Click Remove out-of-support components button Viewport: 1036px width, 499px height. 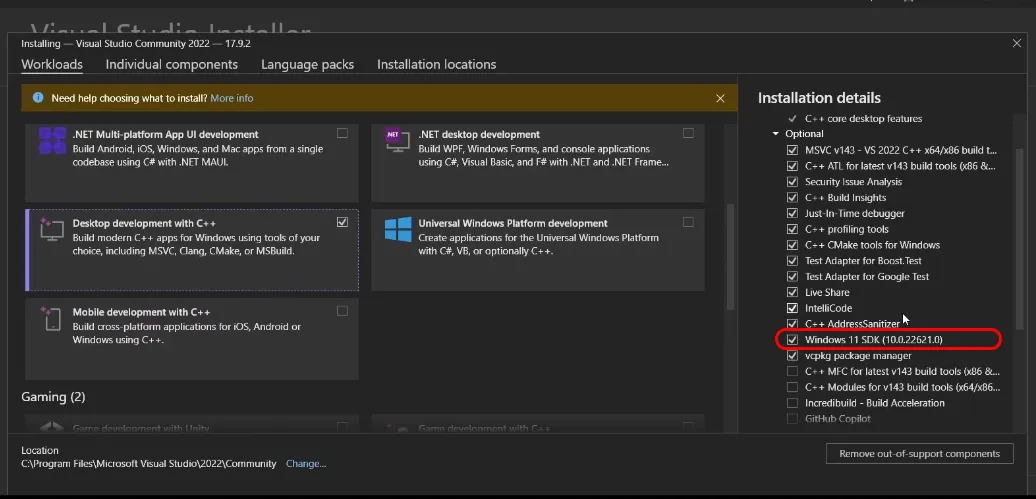pos(919,454)
